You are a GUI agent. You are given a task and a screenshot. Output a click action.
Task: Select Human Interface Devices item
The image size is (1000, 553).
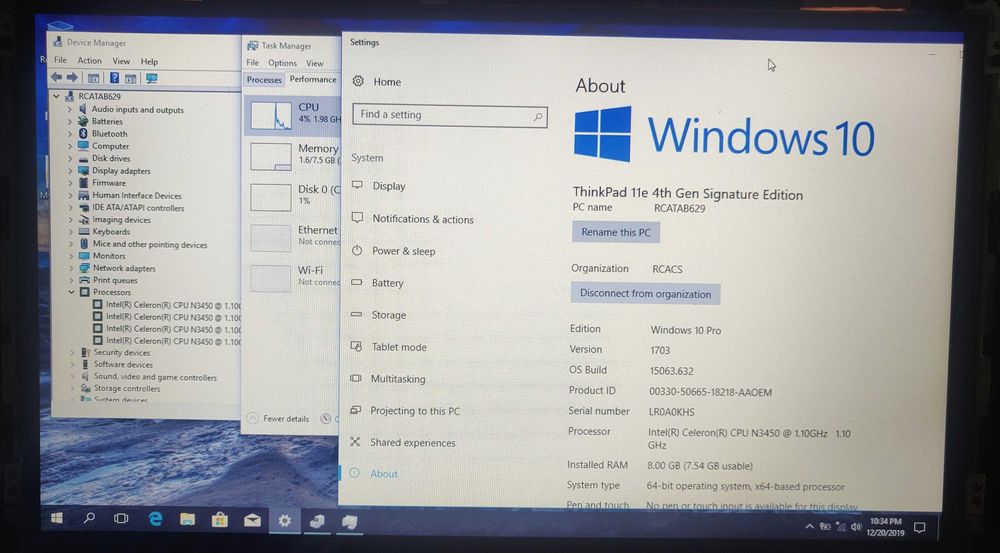(137, 195)
